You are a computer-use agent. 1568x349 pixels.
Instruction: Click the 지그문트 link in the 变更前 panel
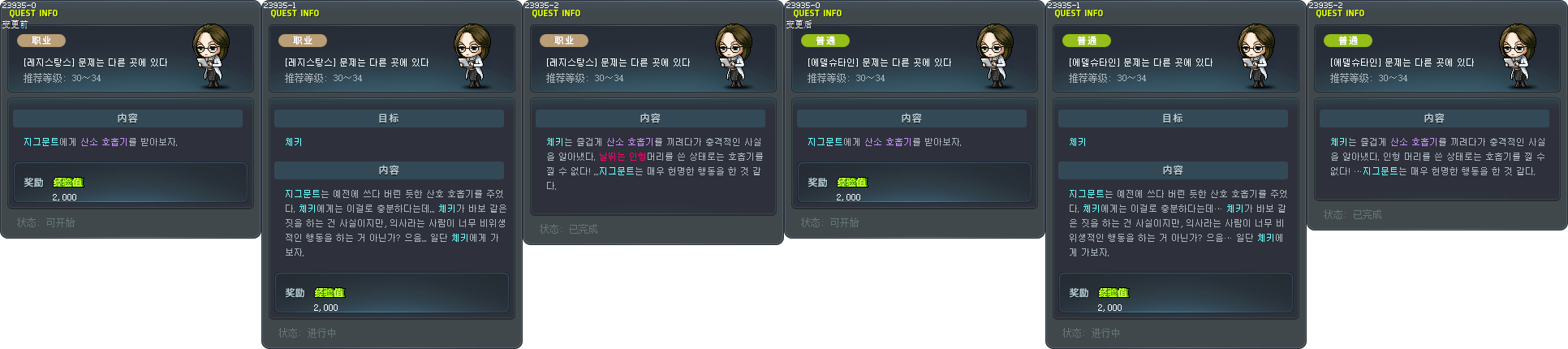coord(41,142)
